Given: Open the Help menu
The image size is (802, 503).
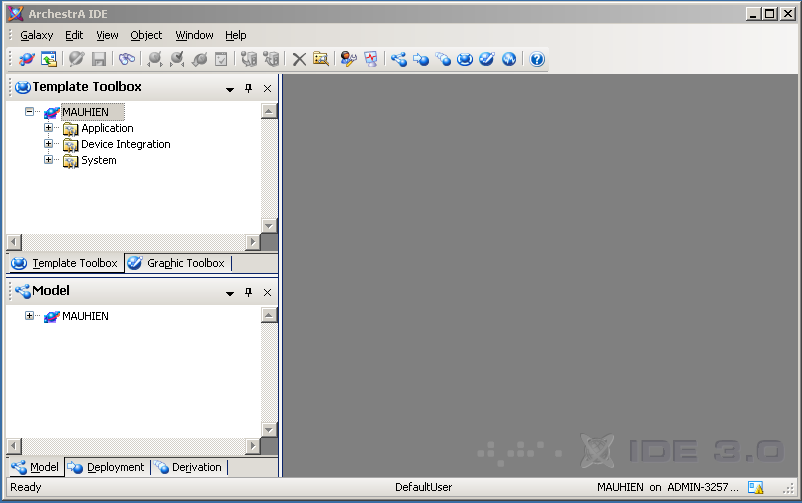Looking at the screenshot, I should (236, 35).
